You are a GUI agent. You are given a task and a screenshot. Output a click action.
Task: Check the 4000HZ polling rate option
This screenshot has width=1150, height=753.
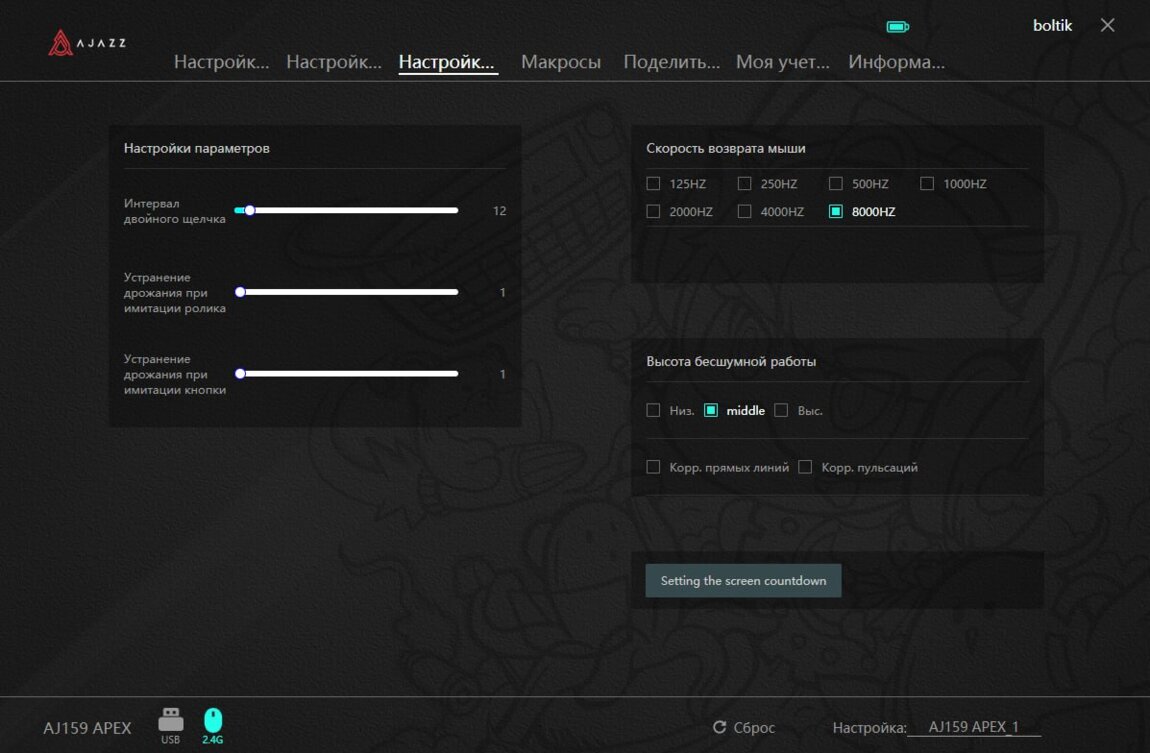744,212
